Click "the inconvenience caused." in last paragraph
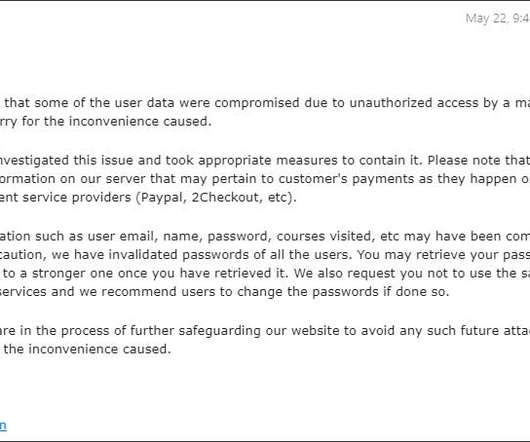530x442 pixels. point(87,349)
